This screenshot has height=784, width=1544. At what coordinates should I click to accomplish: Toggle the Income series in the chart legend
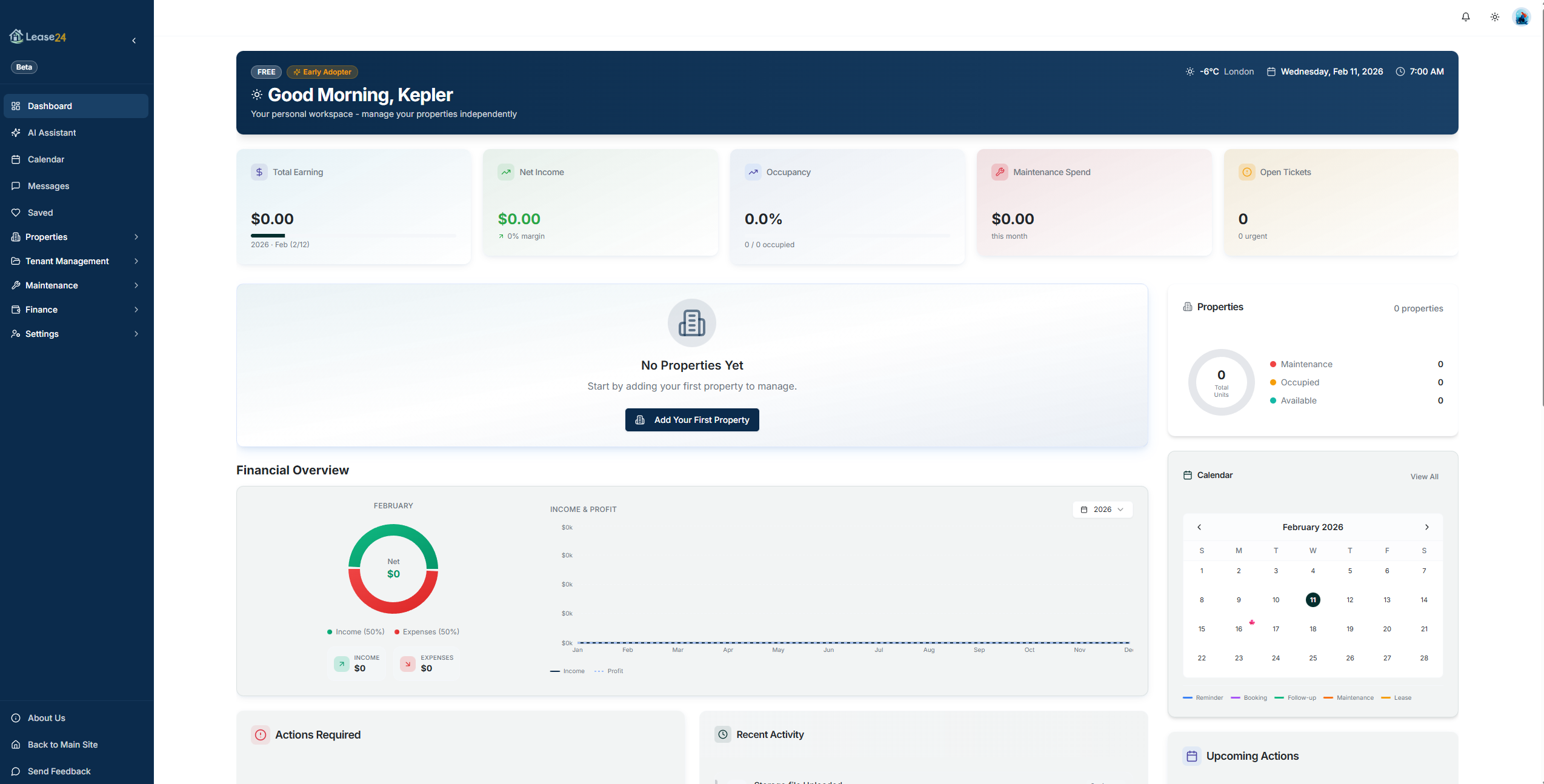568,671
